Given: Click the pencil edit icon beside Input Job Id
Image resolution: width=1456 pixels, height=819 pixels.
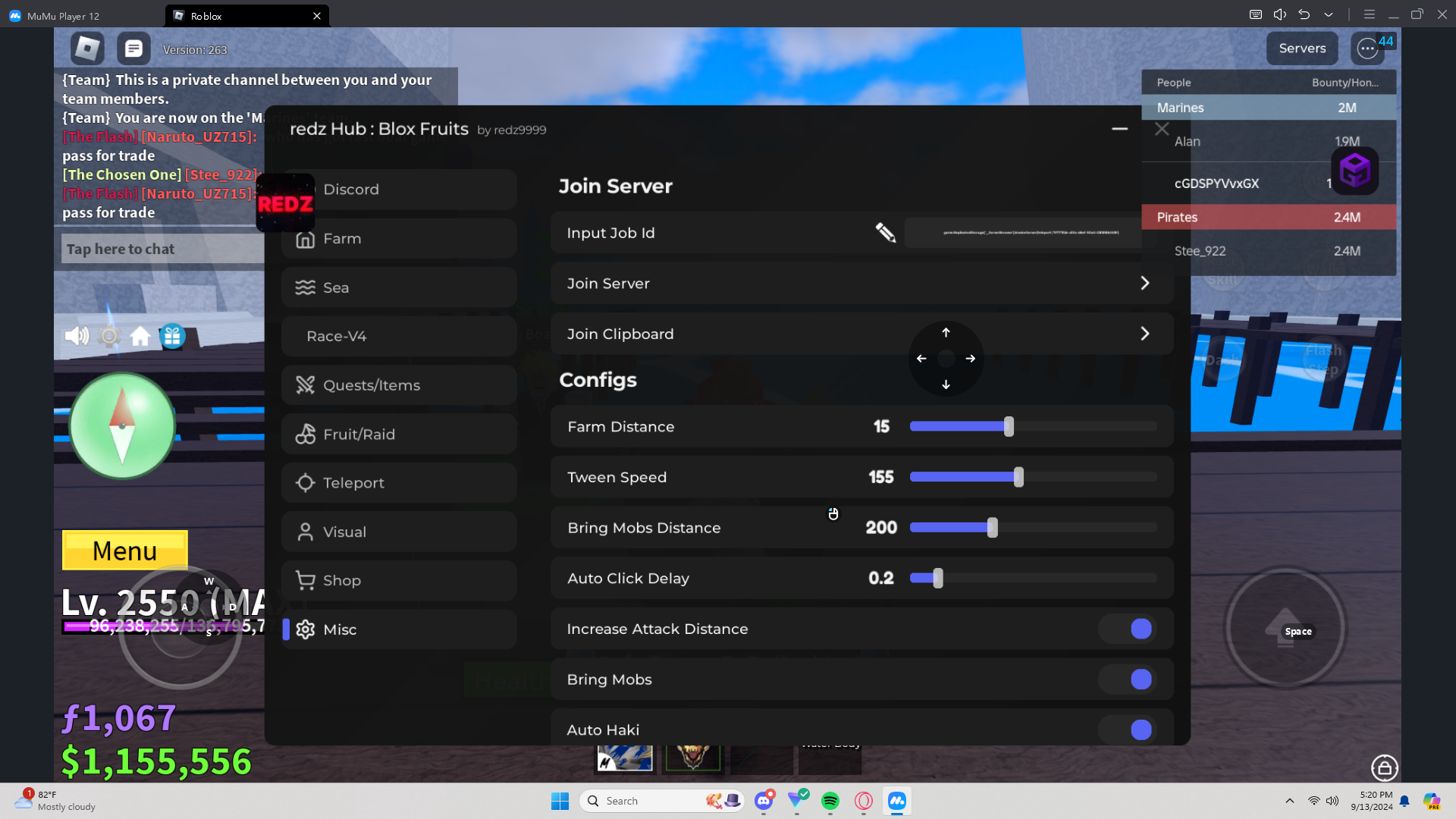Looking at the screenshot, I should 885,233.
